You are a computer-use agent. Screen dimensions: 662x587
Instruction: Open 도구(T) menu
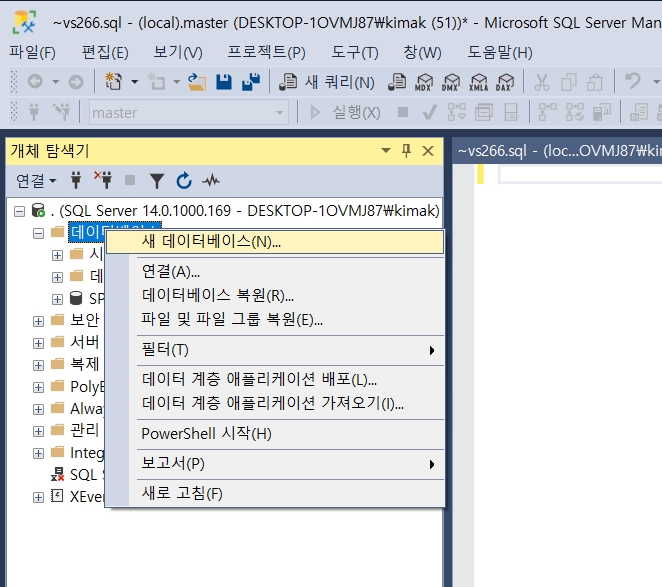click(355, 52)
